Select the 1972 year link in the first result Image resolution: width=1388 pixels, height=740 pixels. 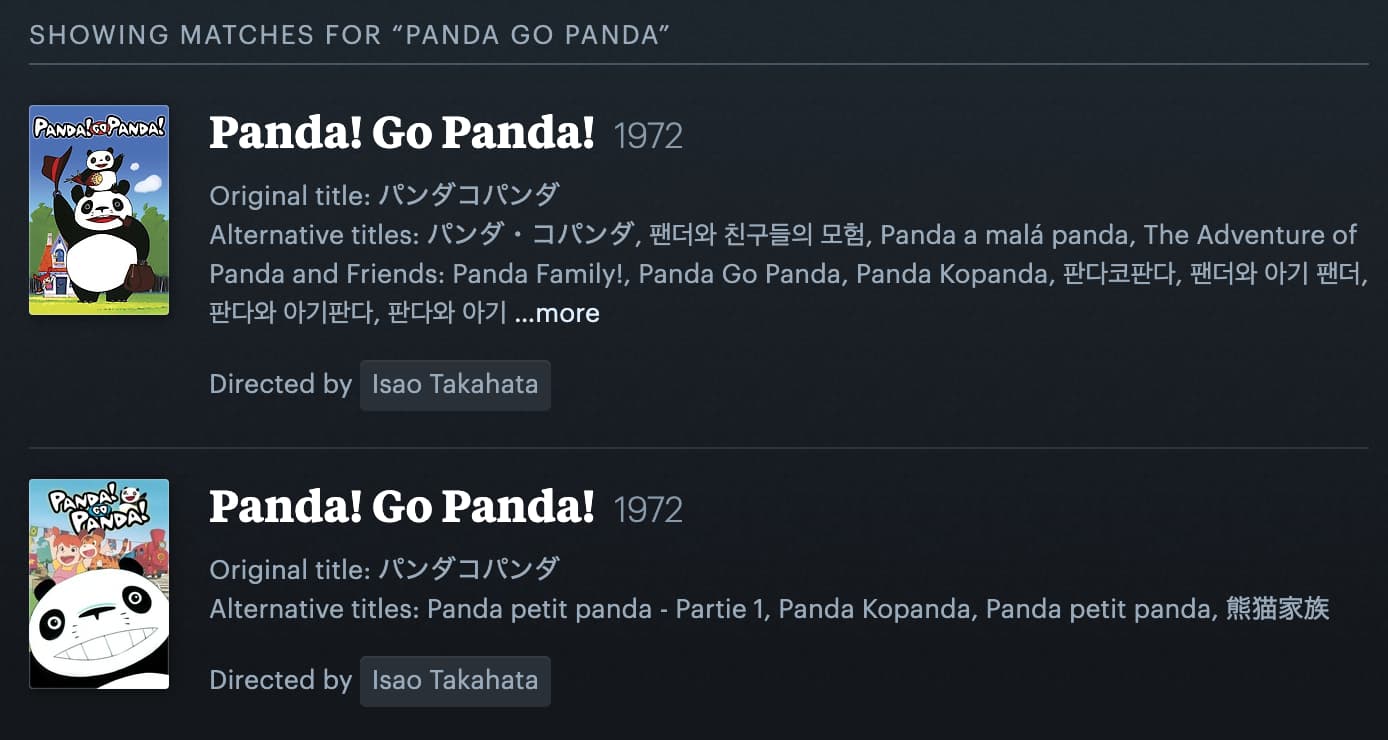click(x=648, y=136)
